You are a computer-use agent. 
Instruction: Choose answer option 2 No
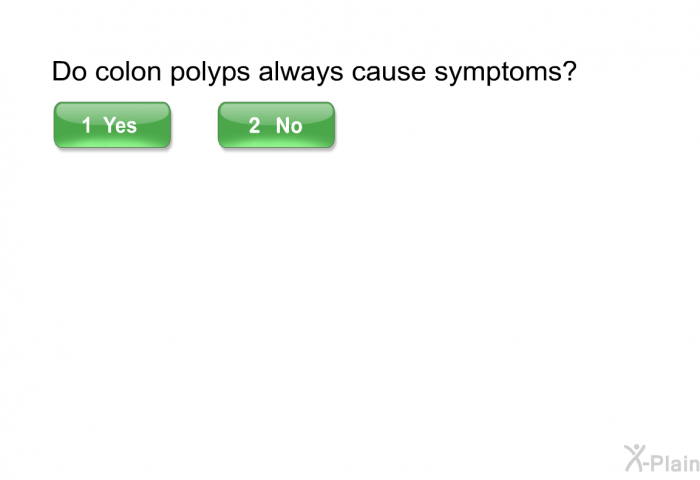point(276,125)
